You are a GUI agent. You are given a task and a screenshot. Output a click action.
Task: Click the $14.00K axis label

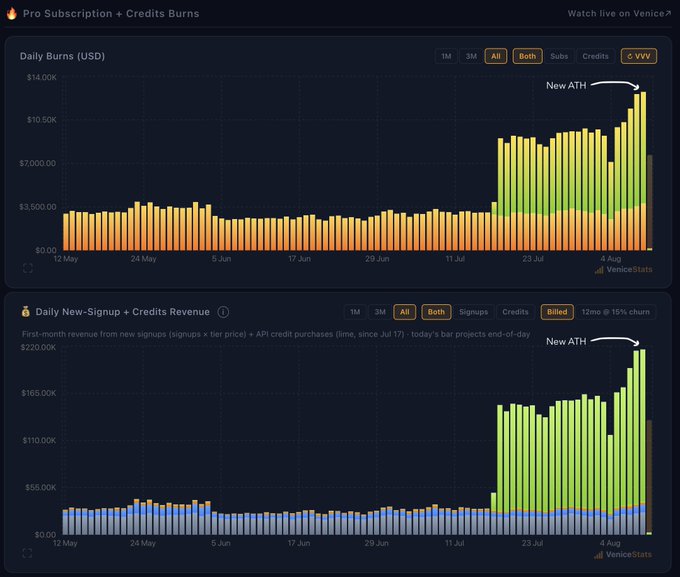[x=42, y=77]
